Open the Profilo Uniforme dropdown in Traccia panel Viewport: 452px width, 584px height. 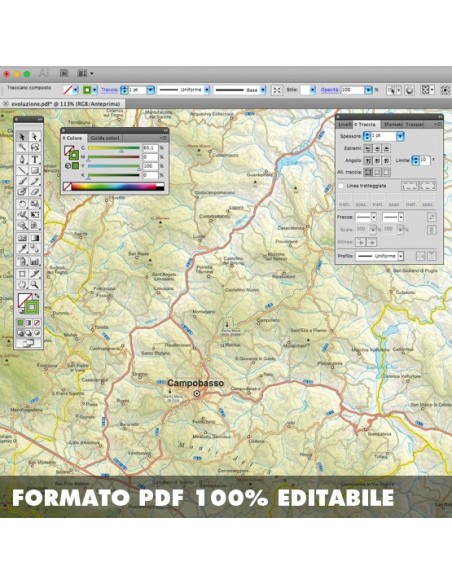click(x=401, y=256)
